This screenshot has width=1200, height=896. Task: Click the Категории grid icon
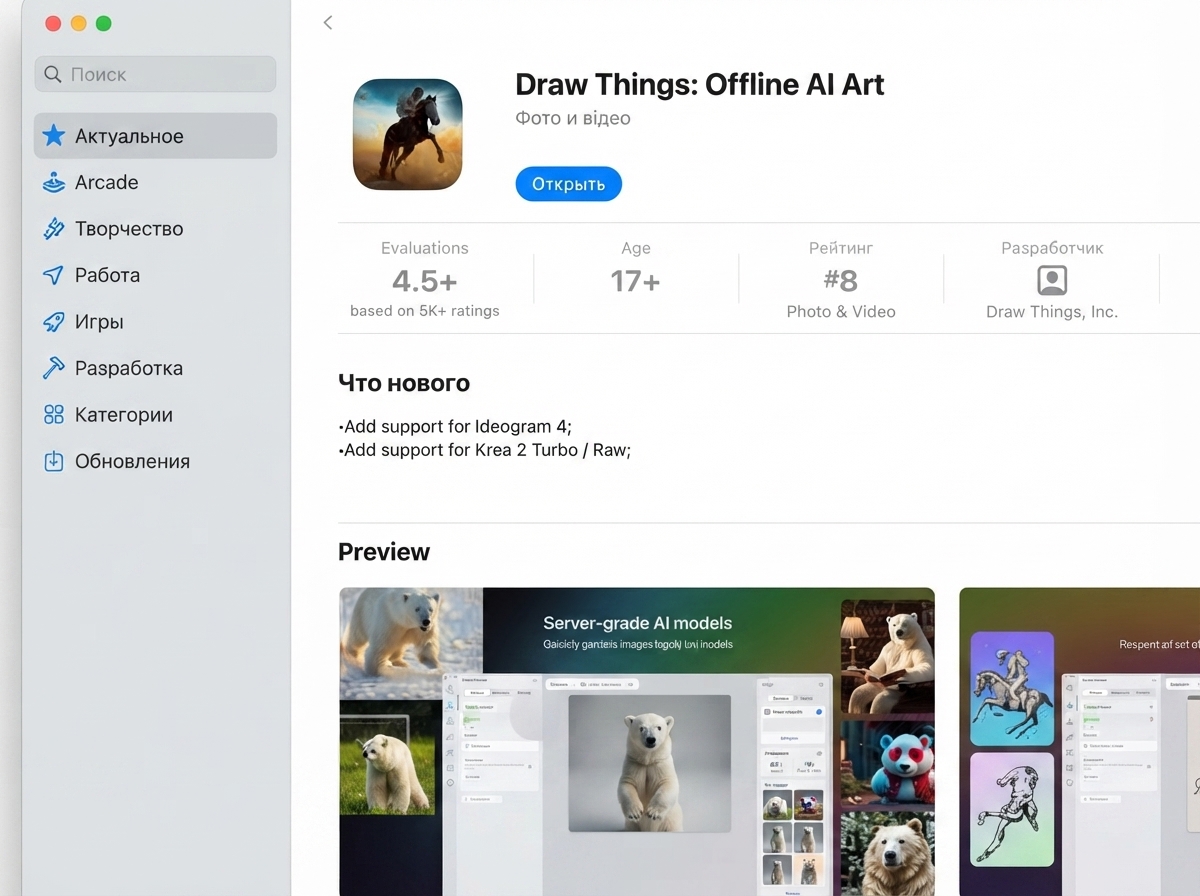[x=54, y=415]
